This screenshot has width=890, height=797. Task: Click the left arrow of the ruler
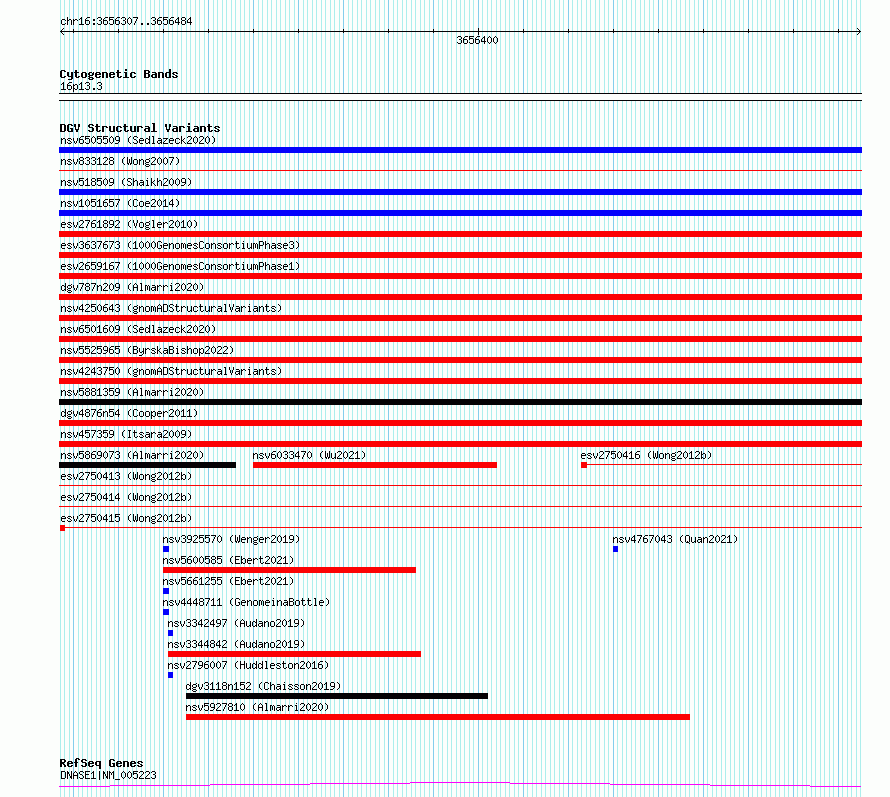pos(63,32)
